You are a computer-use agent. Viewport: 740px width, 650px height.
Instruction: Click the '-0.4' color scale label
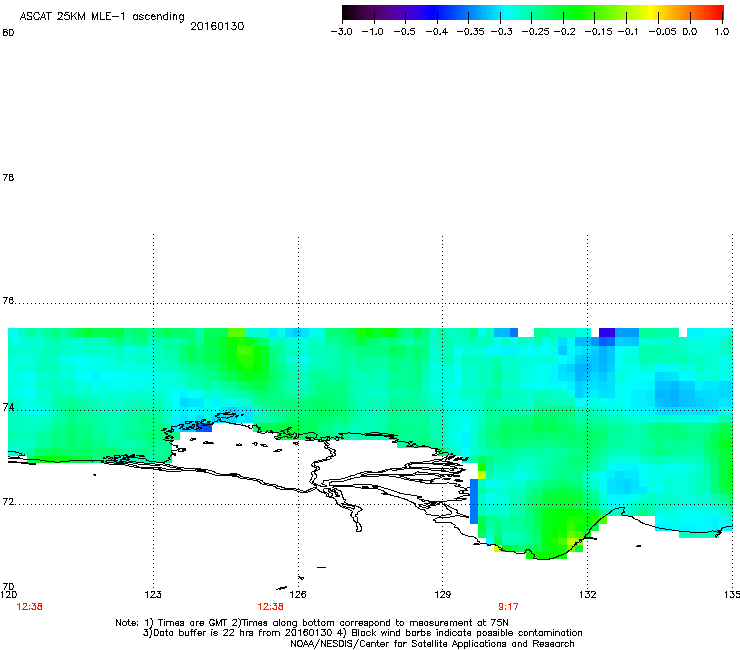click(437, 32)
